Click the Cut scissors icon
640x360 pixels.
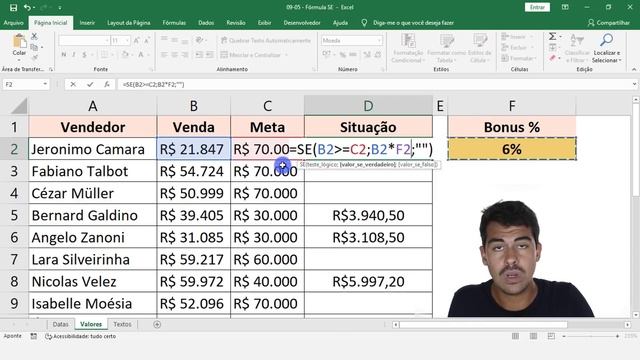coord(34,36)
